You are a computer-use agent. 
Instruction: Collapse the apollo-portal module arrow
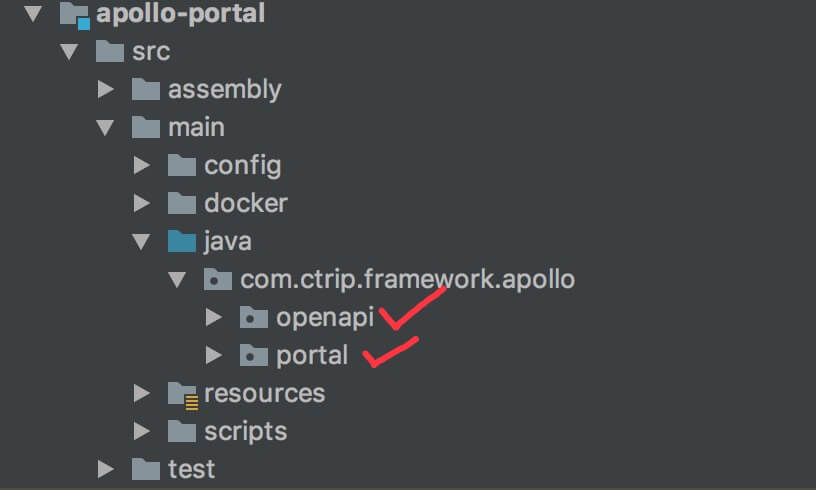tap(33, 15)
